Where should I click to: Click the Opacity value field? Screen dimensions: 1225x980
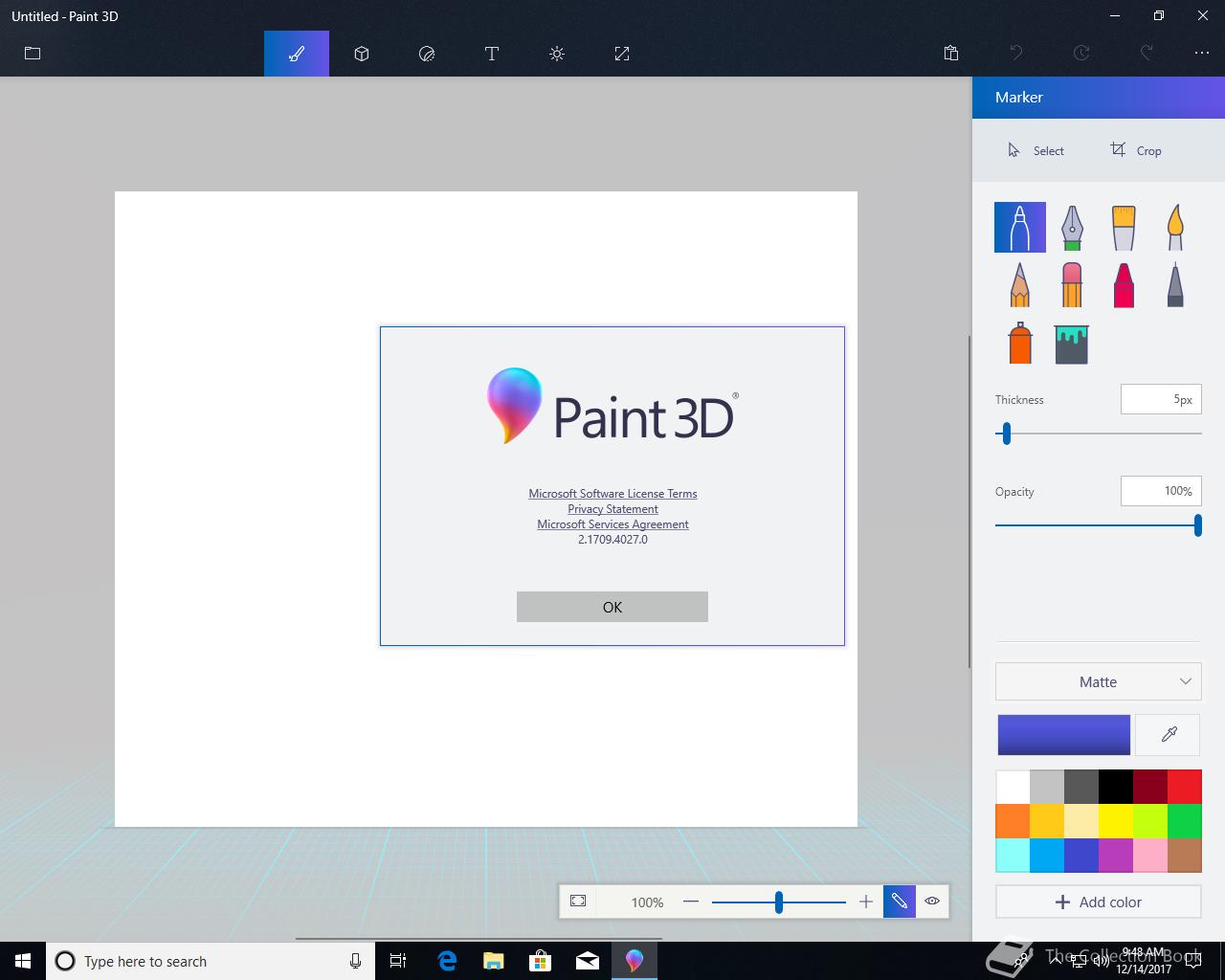[x=1161, y=491]
